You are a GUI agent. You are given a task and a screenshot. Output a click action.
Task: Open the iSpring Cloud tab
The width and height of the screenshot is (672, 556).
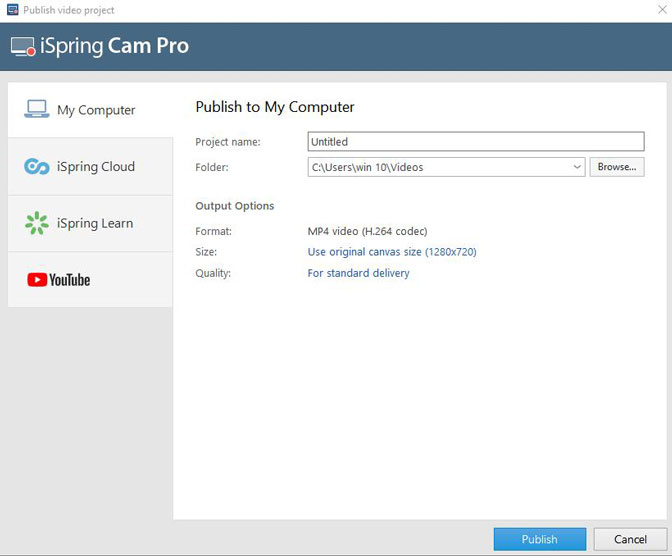[x=90, y=166]
